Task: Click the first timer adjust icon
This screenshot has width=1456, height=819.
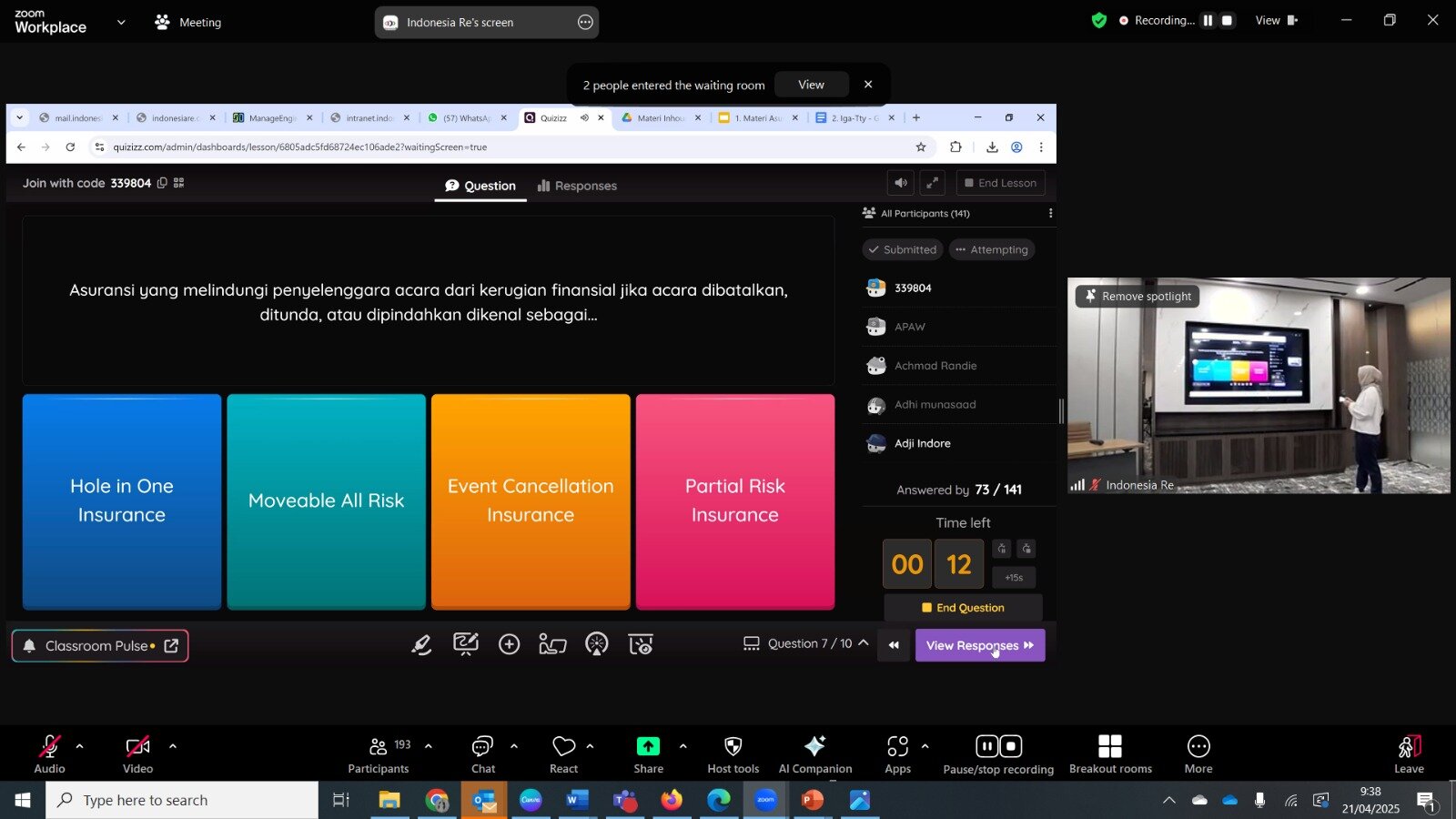Action: pyautogui.click(x=1002, y=549)
